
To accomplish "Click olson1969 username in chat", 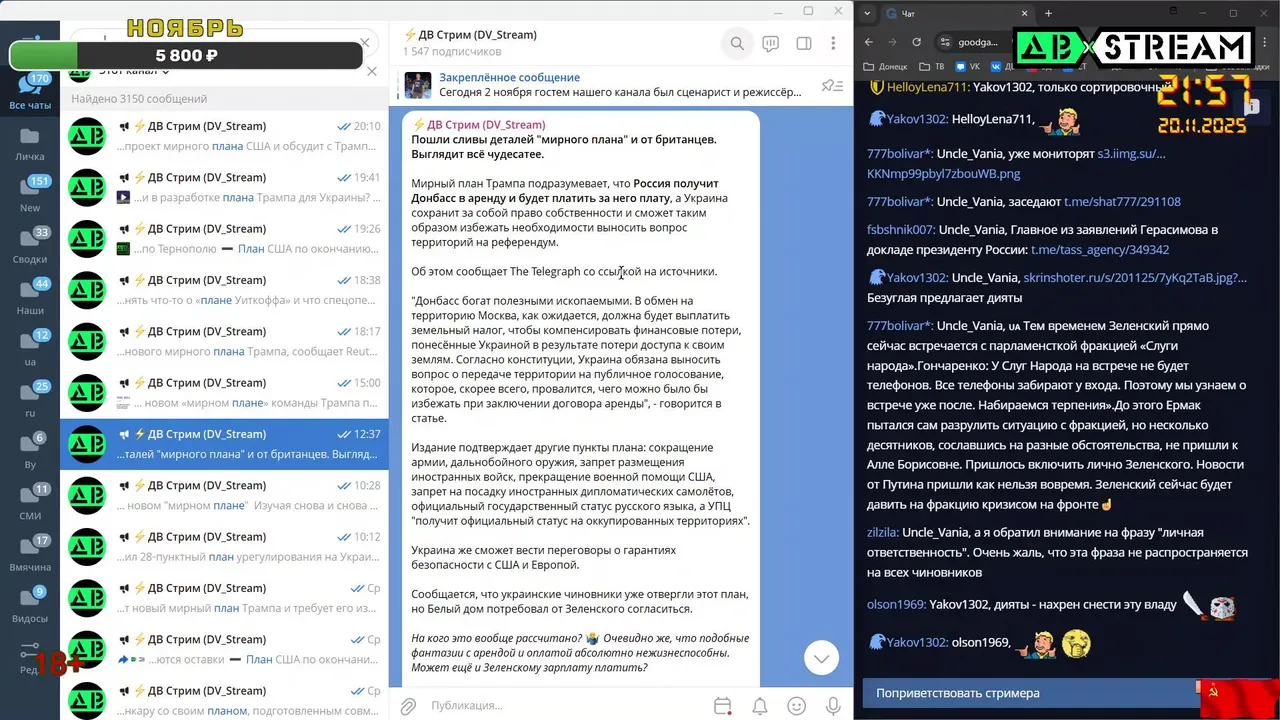I will pos(896,604).
